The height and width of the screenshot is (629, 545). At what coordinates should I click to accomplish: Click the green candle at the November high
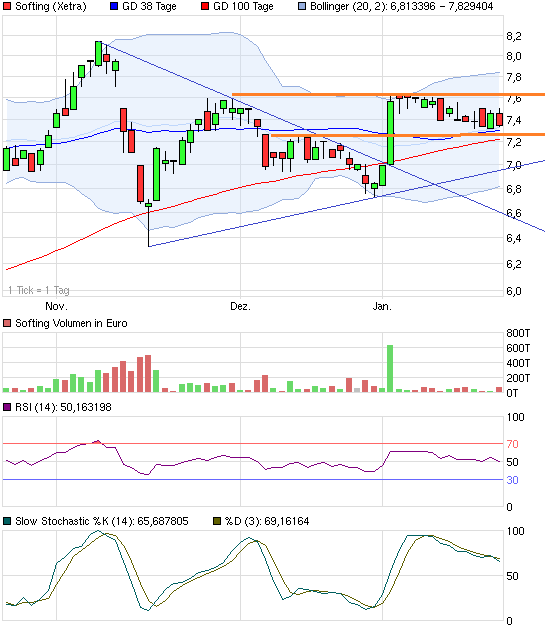[x=98, y=53]
